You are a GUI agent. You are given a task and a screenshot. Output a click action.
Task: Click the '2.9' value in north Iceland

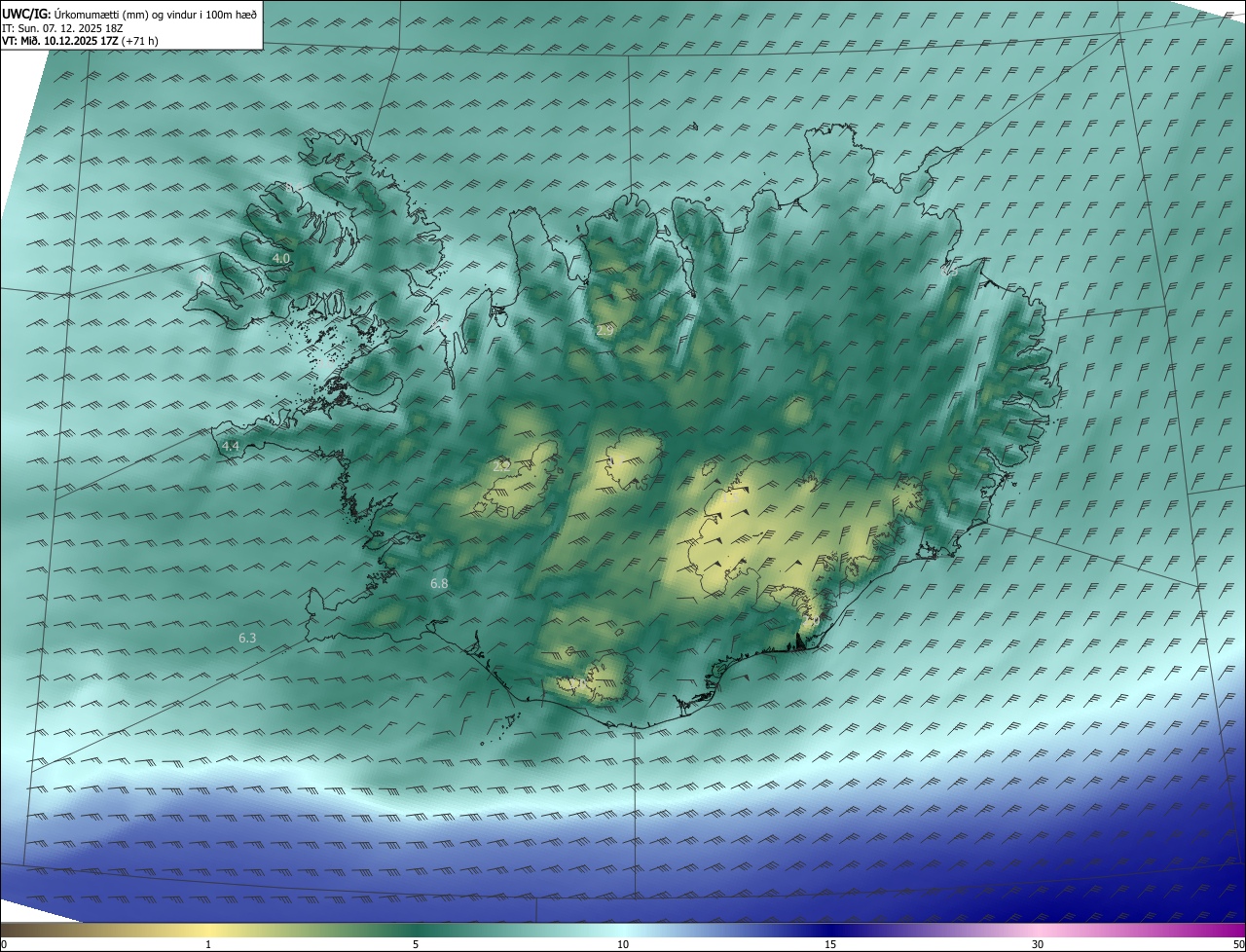[x=605, y=331]
